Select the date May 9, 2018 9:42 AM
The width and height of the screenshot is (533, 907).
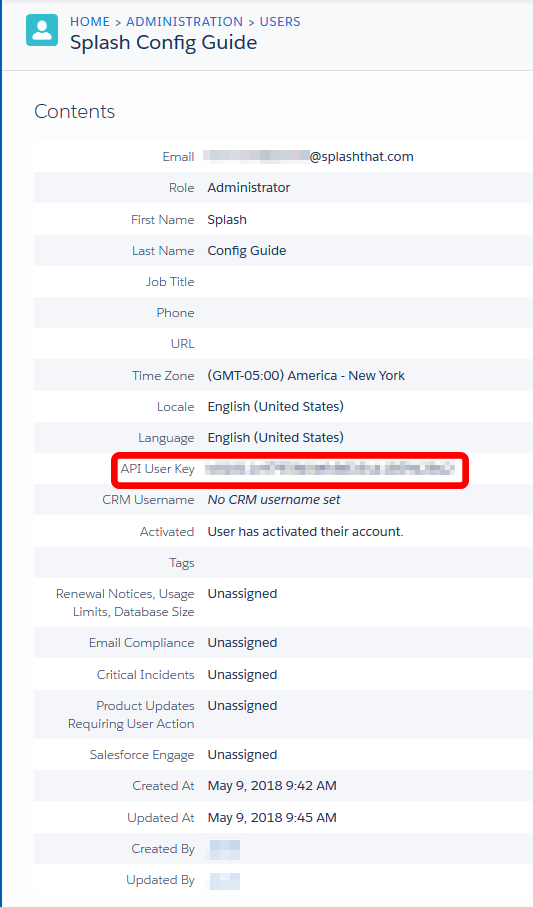tap(272, 786)
